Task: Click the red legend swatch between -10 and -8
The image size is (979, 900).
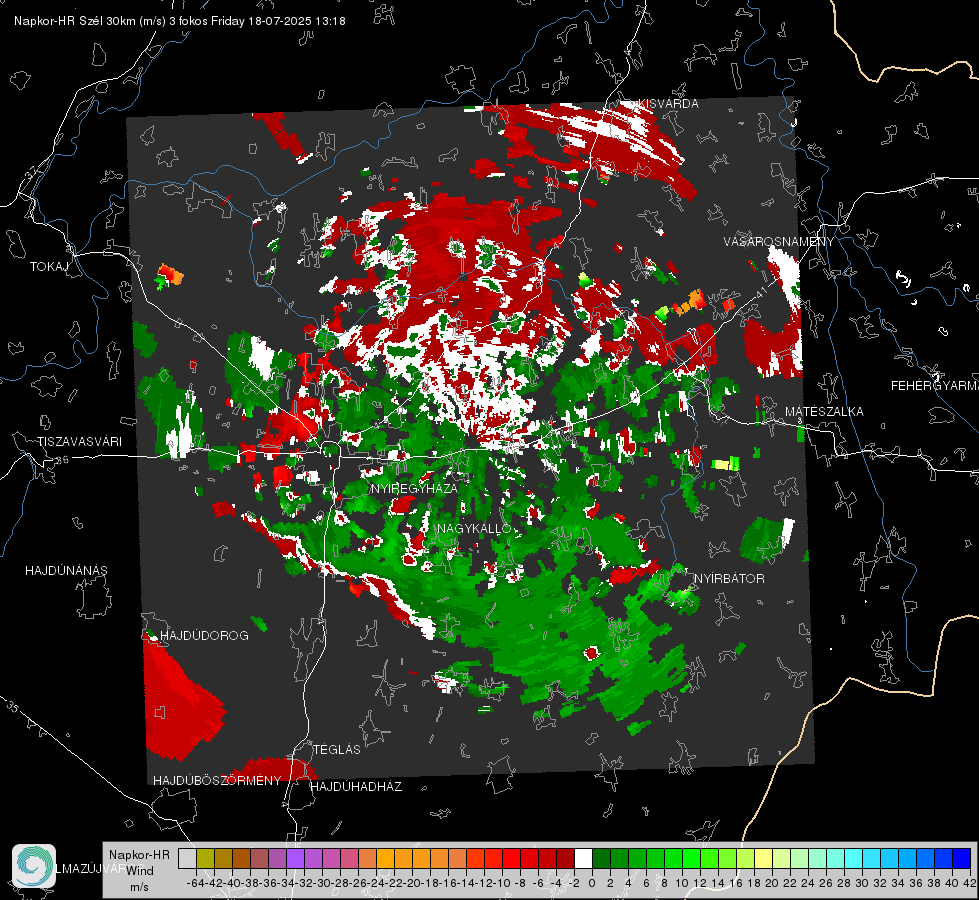Action: (511, 858)
